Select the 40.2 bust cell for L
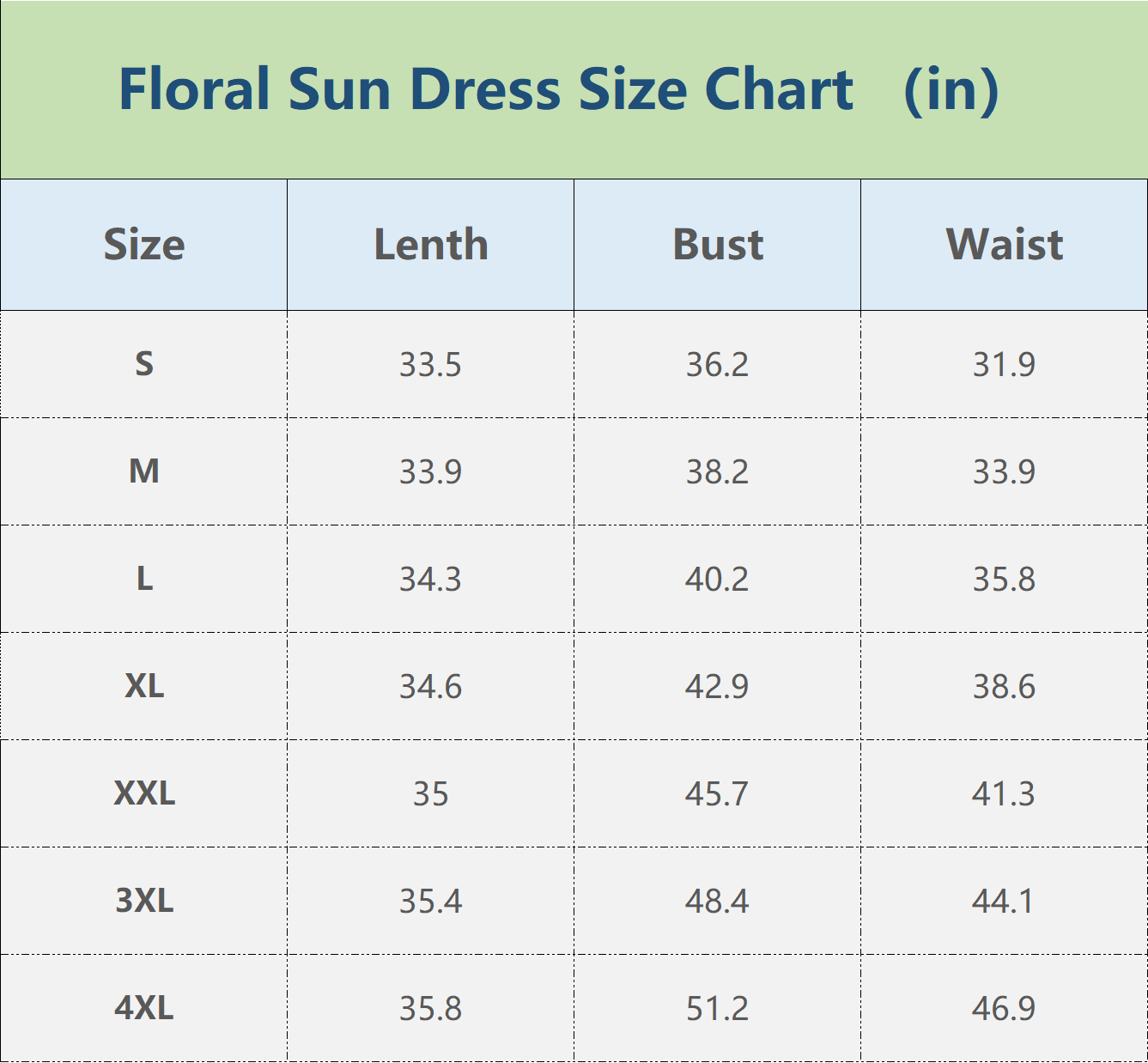Image resolution: width=1148 pixels, height=1063 pixels. point(717,580)
